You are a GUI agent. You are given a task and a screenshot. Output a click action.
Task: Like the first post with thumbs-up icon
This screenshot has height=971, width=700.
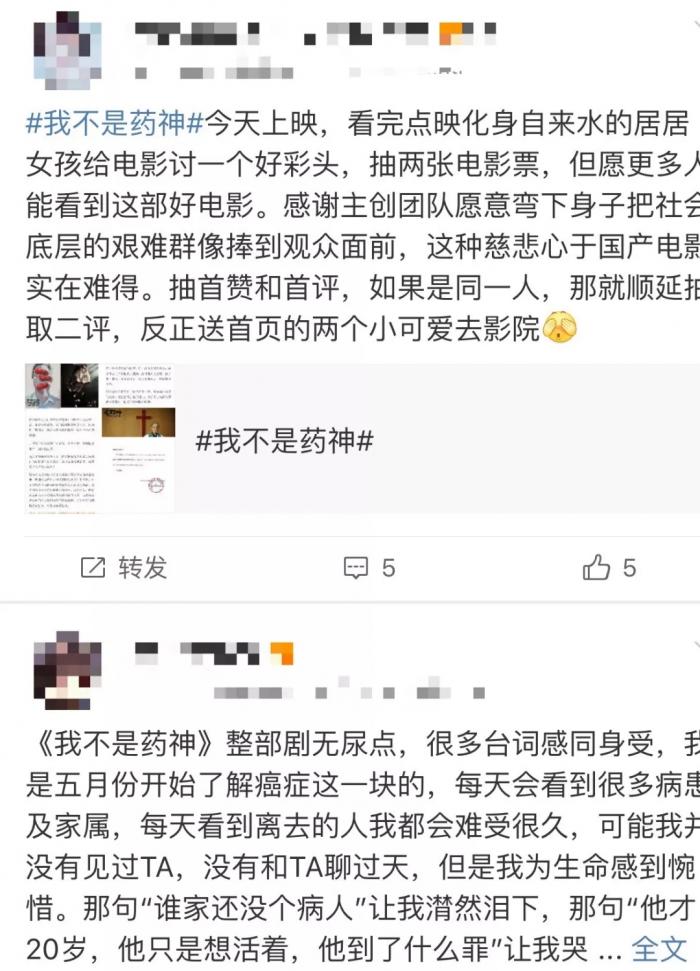(x=596, y=567)
